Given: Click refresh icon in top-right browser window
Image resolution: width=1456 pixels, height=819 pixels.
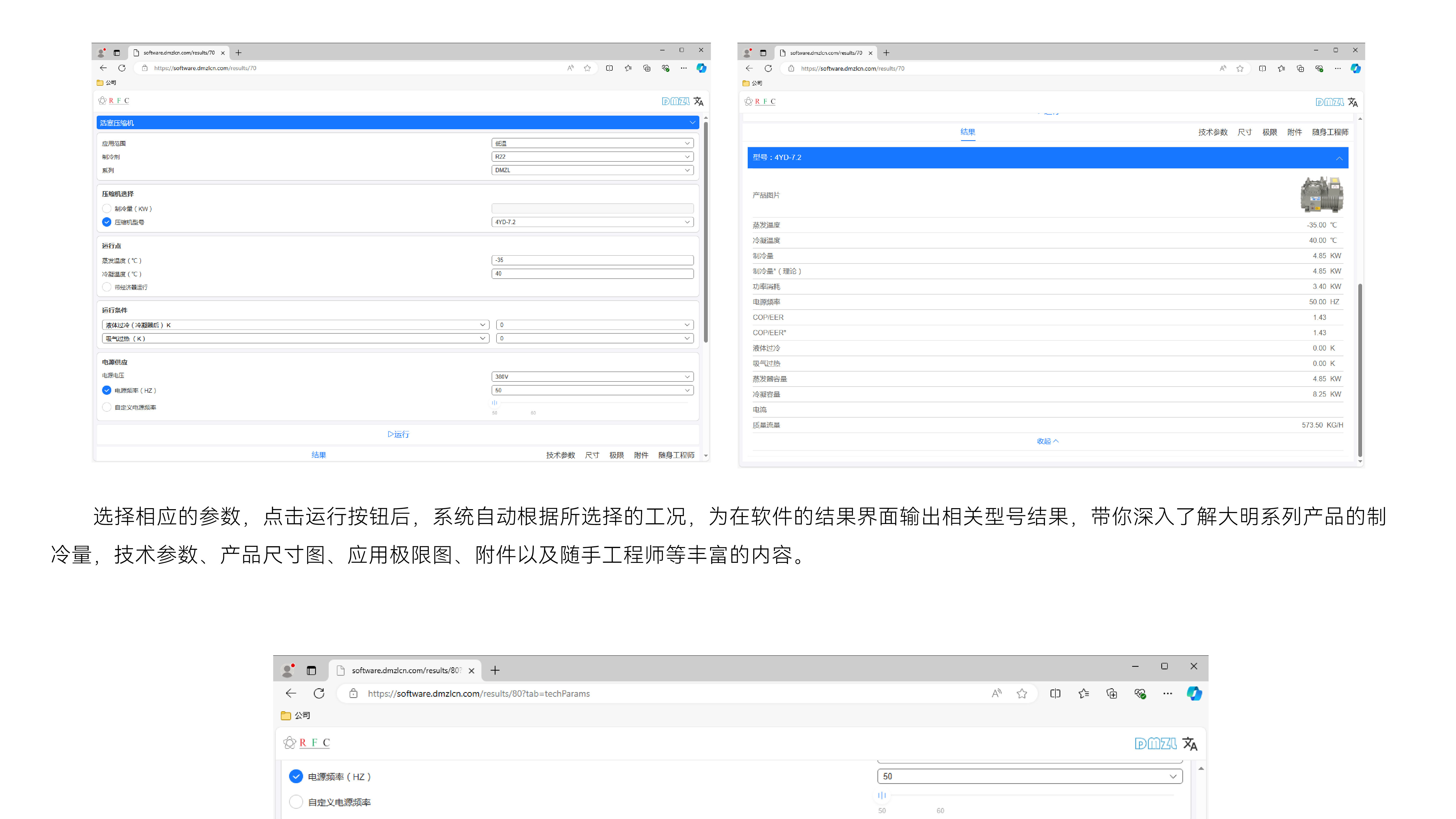Looking at the screenshot, I should [768, 68].
